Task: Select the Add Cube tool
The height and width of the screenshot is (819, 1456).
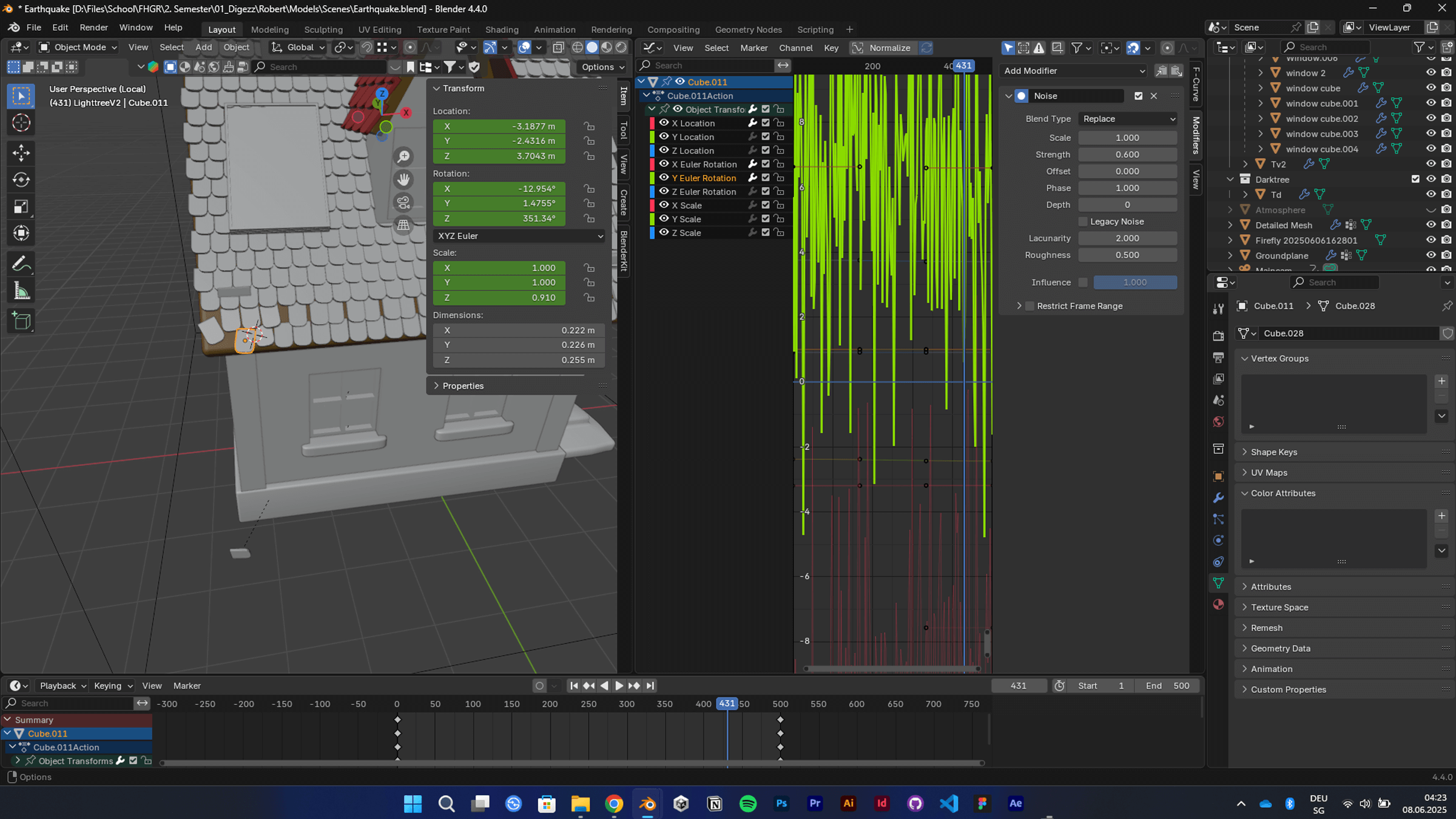Action: (21, 321)
